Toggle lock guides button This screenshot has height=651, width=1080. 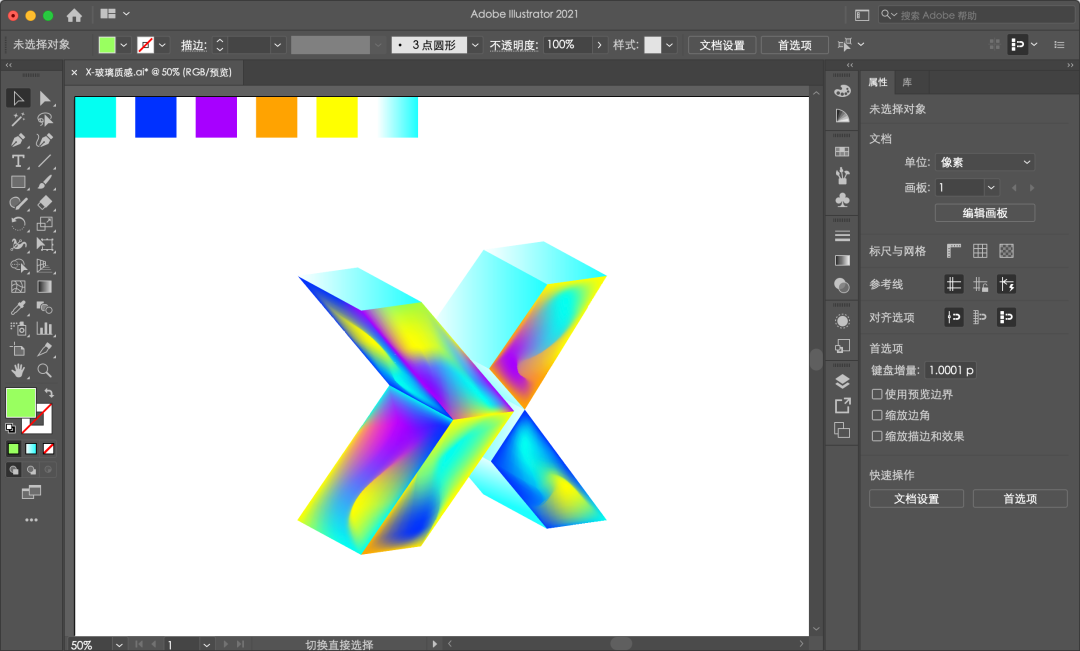click(980, 284)
